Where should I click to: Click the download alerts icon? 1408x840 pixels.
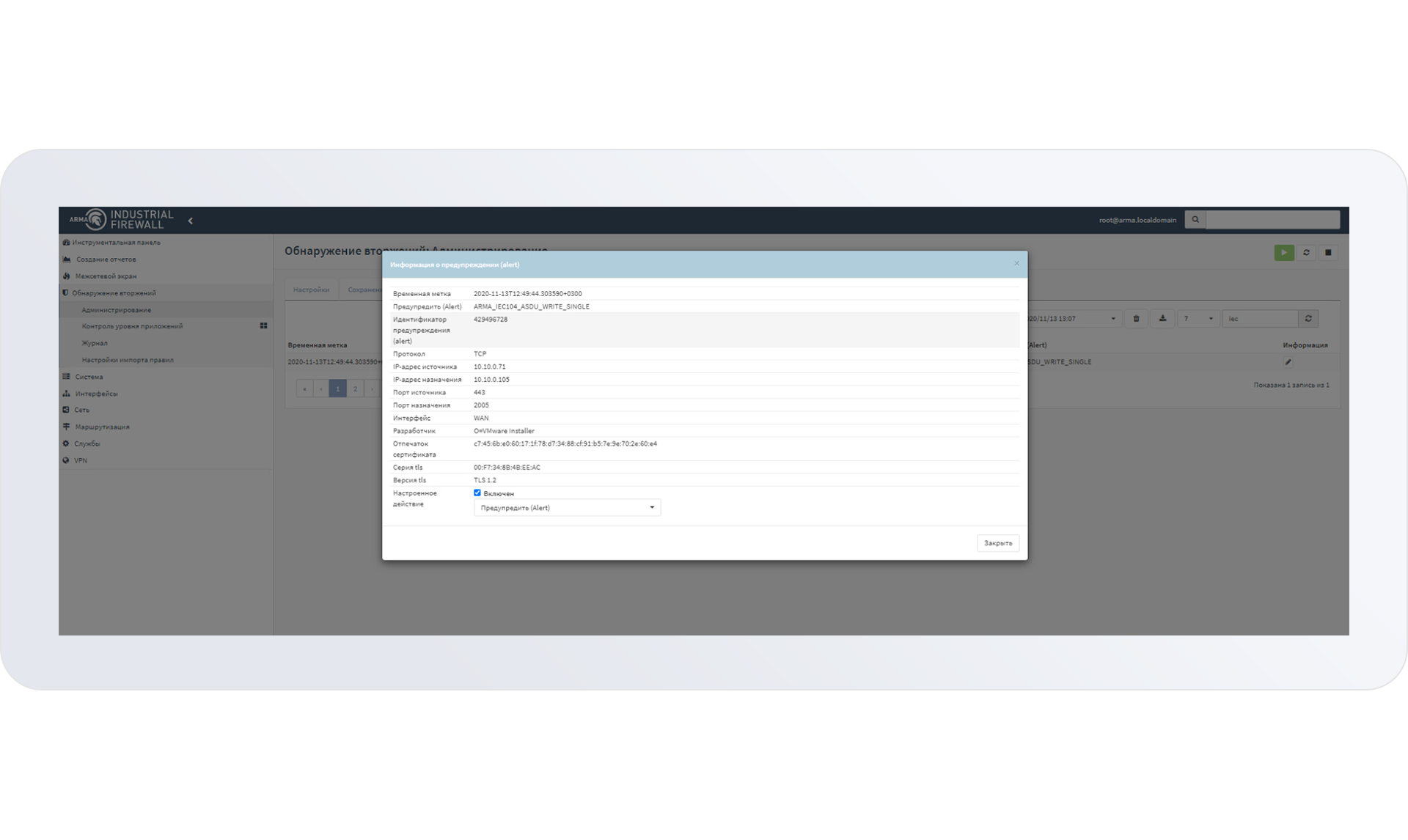[1162, 319]
